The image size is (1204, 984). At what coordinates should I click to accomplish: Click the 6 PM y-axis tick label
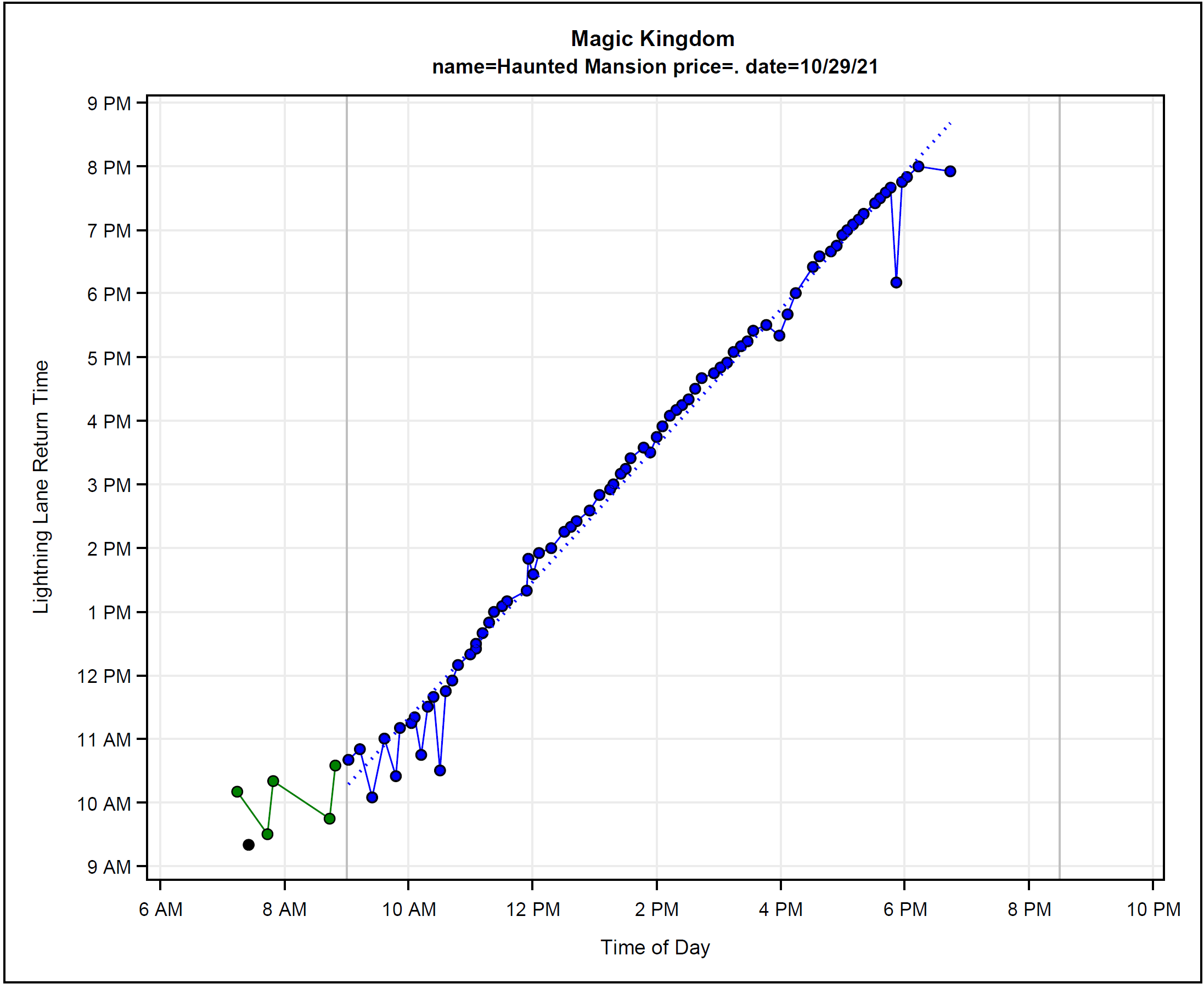109,294
